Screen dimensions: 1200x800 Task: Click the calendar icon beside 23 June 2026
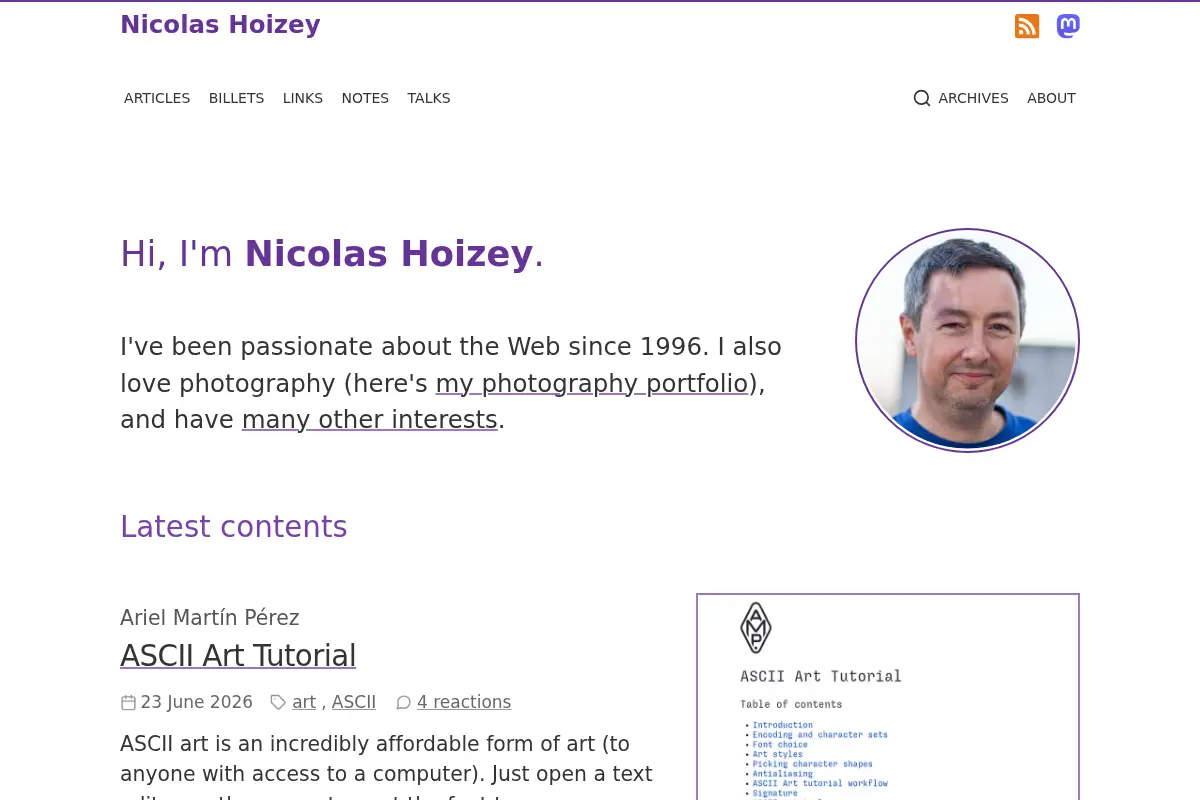(128, 703)
